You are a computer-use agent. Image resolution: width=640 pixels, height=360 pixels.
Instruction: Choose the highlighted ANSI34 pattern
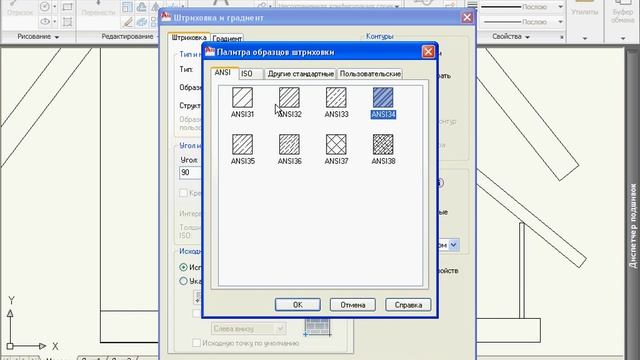pyautogui.click(x=383, y=98)
